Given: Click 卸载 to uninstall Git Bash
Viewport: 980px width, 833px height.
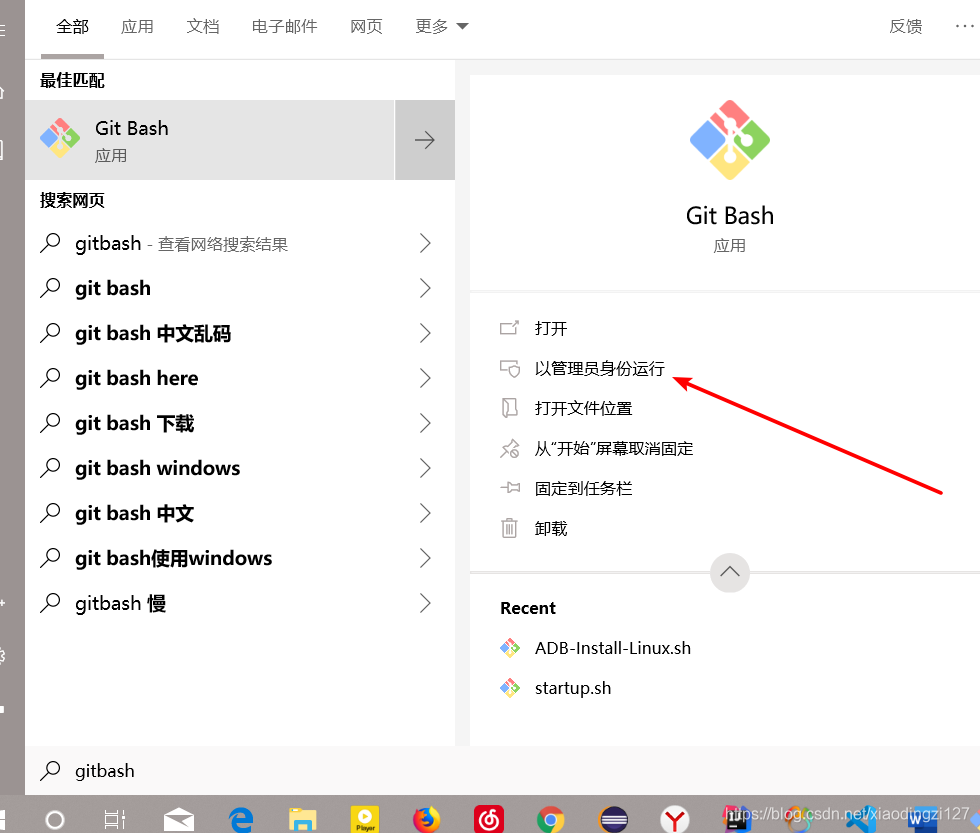Looking at the screenshot, I should pyautogui.click(x=551, y=529).
